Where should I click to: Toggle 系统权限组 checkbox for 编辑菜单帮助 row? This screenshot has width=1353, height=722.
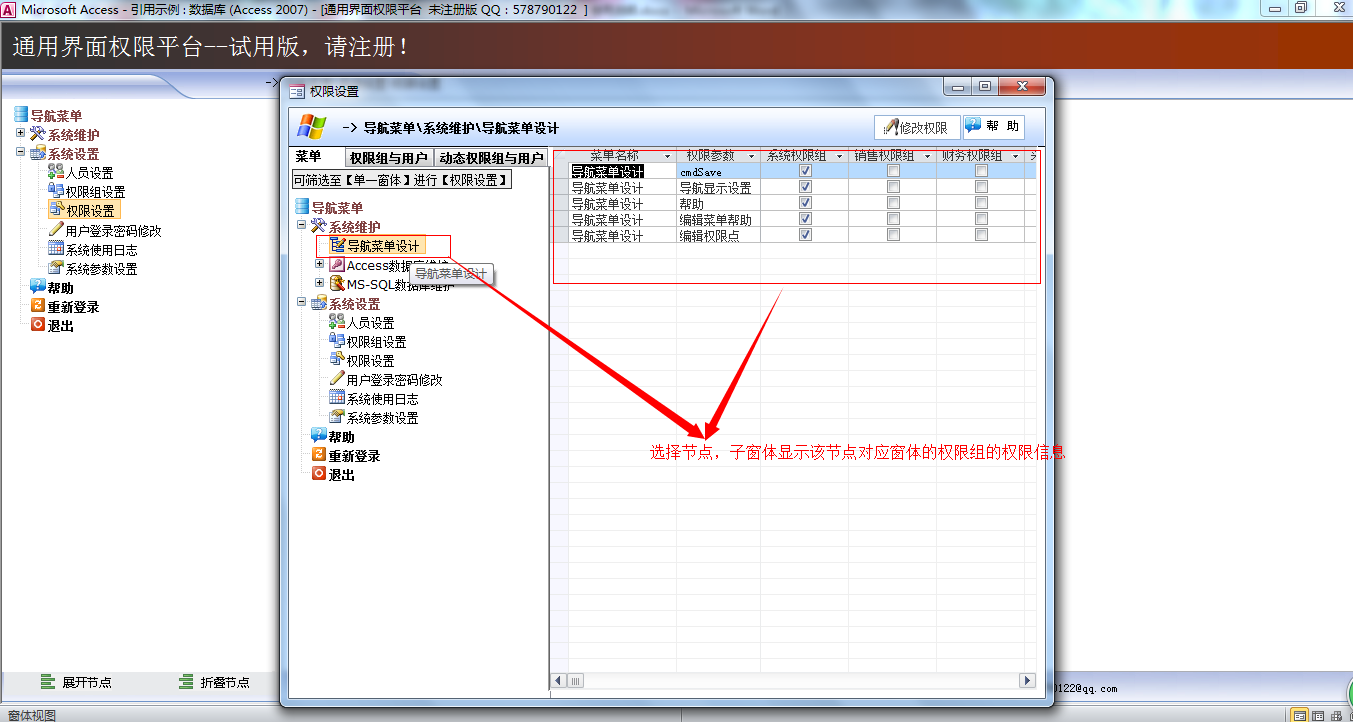[x=805, y=219]
